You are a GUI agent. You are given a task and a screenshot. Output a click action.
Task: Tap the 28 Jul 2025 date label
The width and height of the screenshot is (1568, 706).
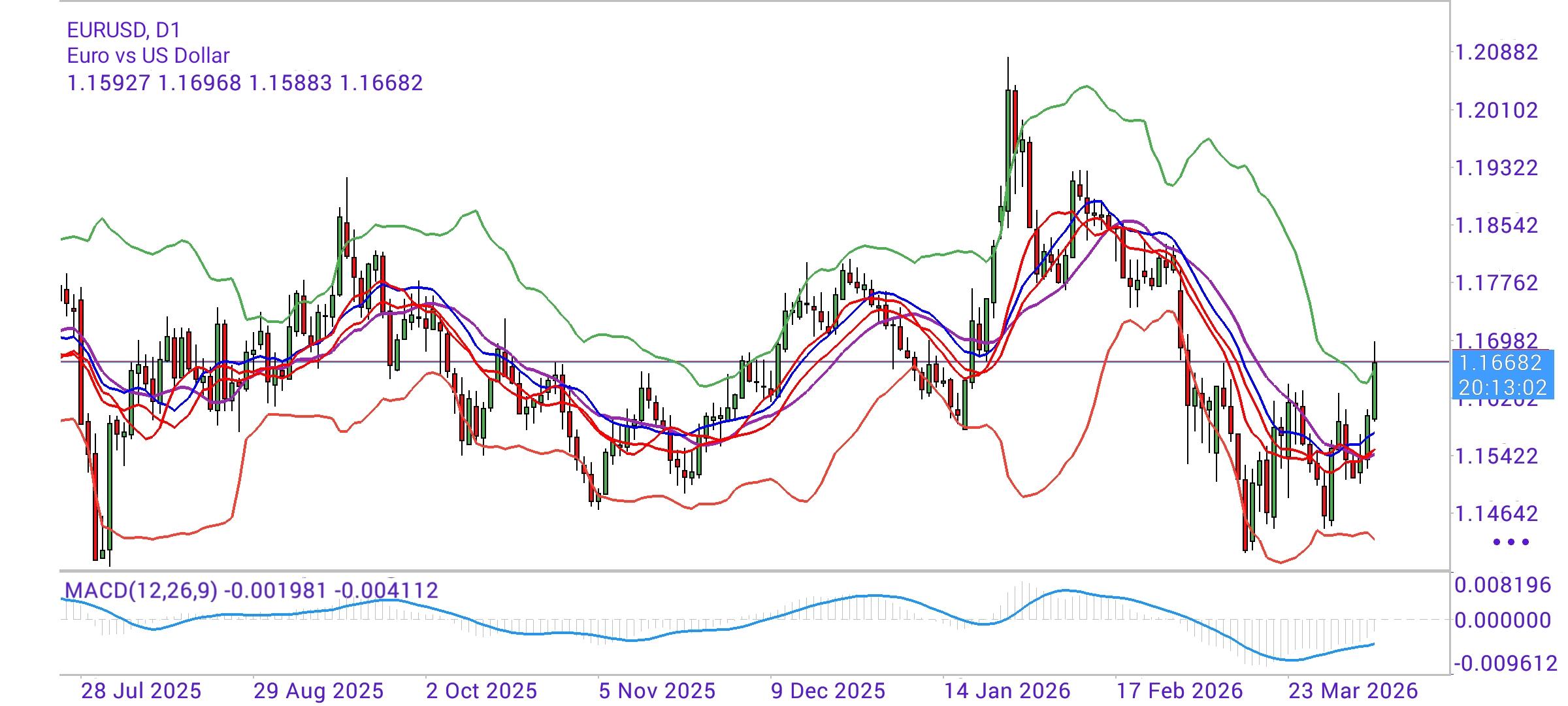point(142,690)
